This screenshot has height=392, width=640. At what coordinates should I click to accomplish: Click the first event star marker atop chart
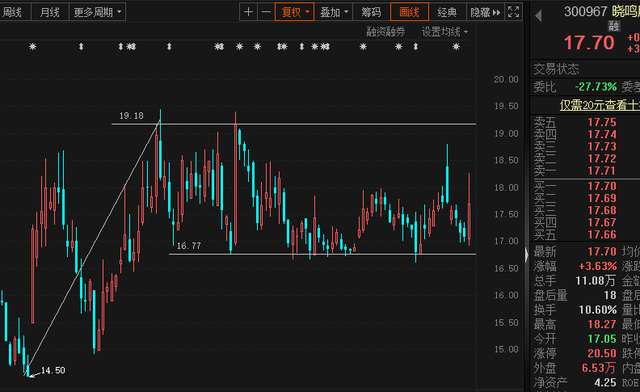coord(33,47)
